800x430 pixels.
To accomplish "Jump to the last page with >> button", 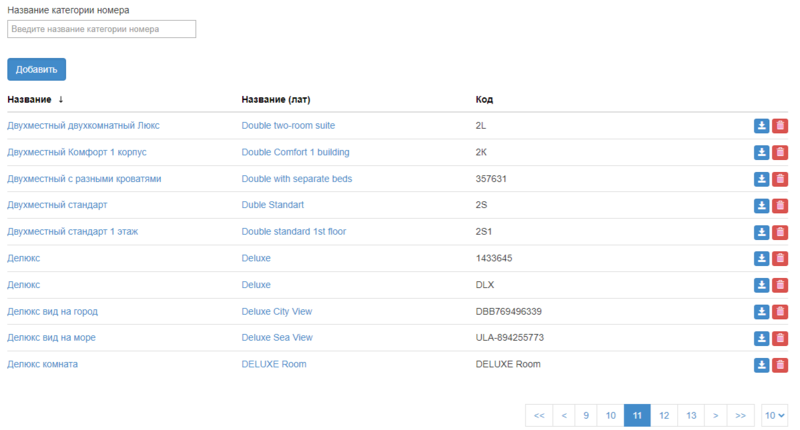I will click(741, 415).
